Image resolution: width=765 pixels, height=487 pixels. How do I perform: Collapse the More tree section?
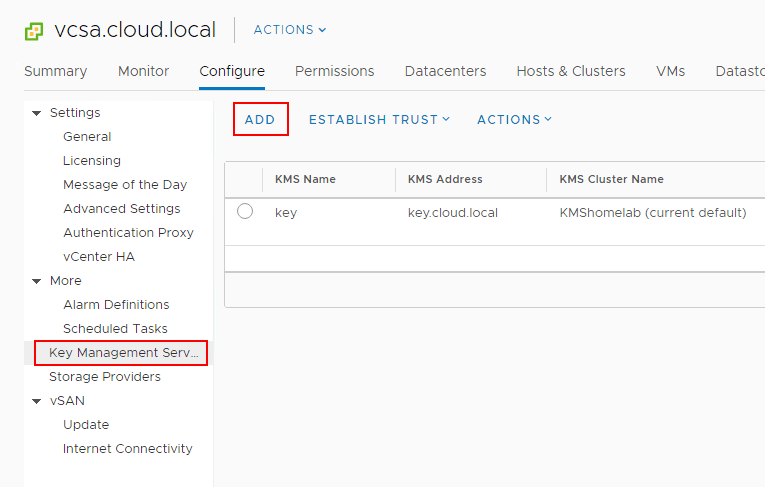point(37,281)
